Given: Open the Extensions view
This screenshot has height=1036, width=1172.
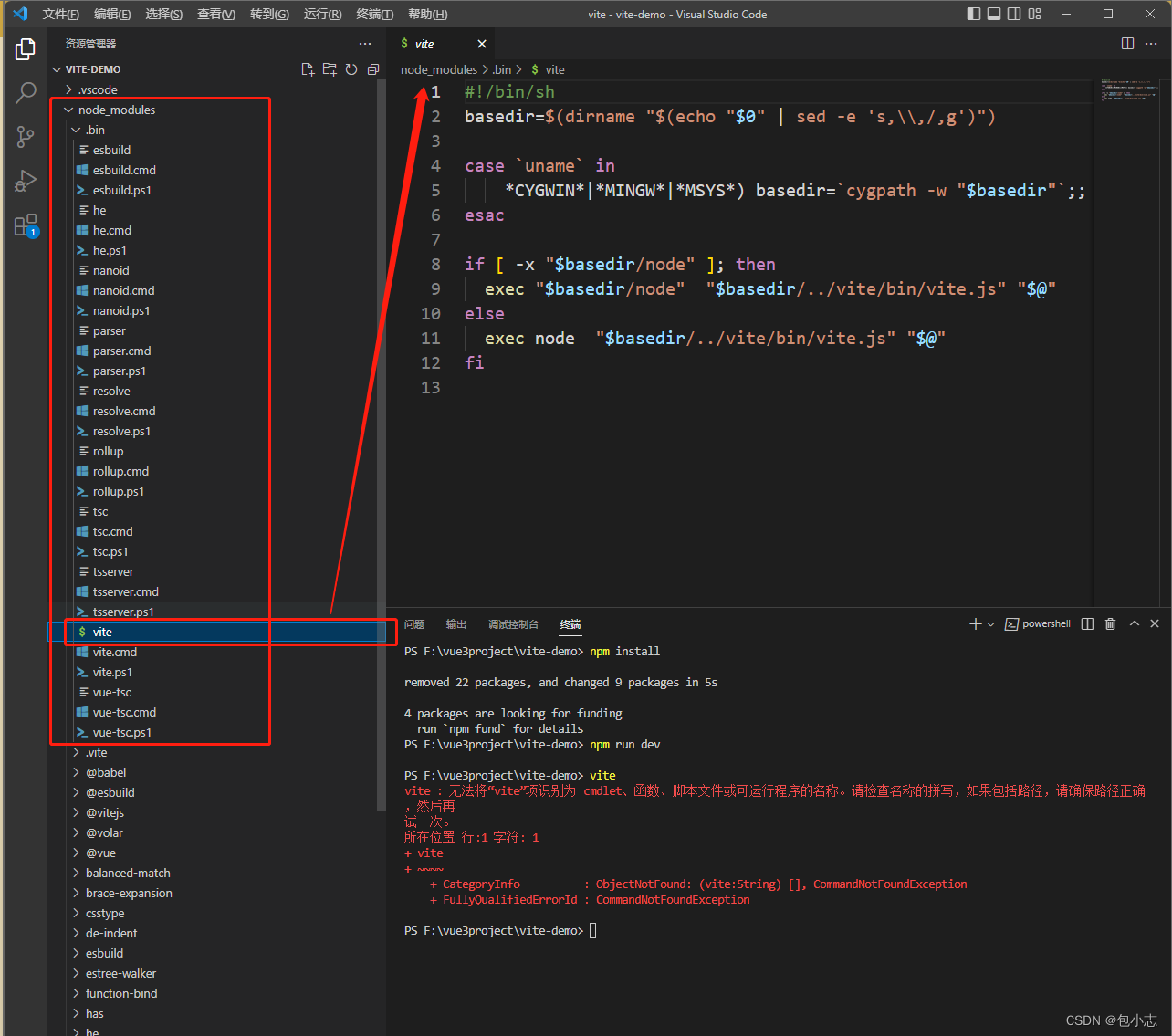Looking at the screenshot, I should pos(25,225).
